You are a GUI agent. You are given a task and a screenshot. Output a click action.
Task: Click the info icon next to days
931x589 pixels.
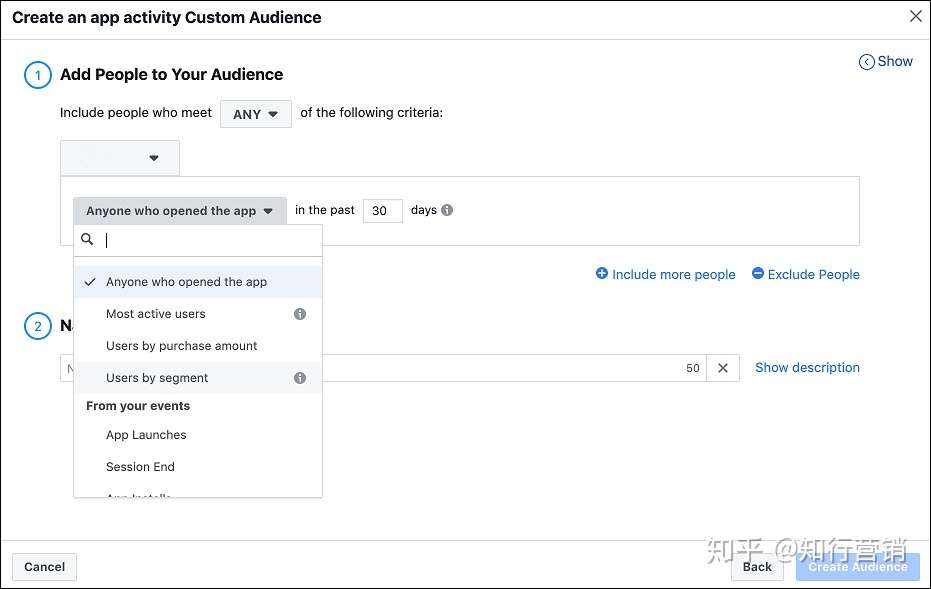[446, 210]
